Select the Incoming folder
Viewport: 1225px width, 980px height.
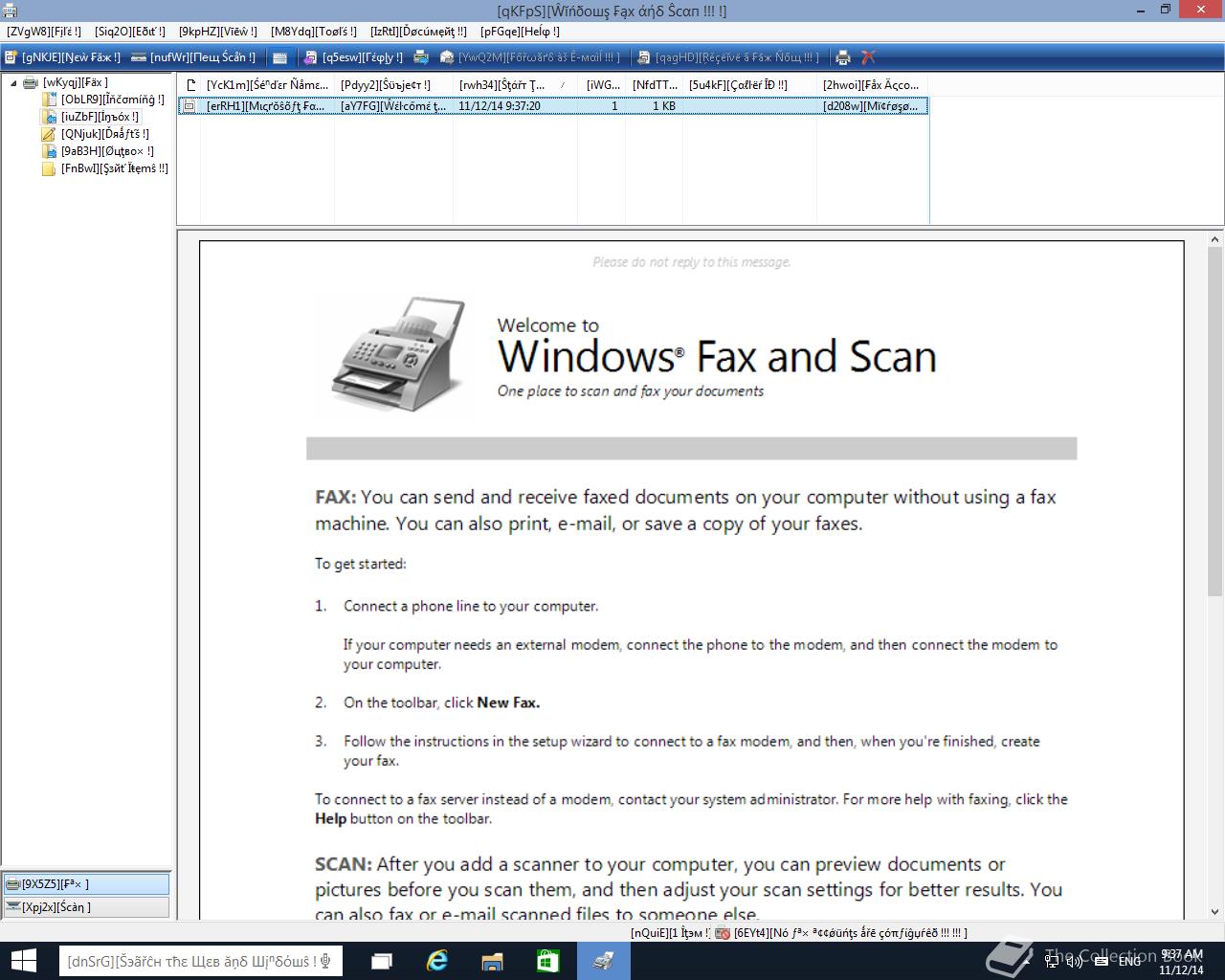click(113, 100)
